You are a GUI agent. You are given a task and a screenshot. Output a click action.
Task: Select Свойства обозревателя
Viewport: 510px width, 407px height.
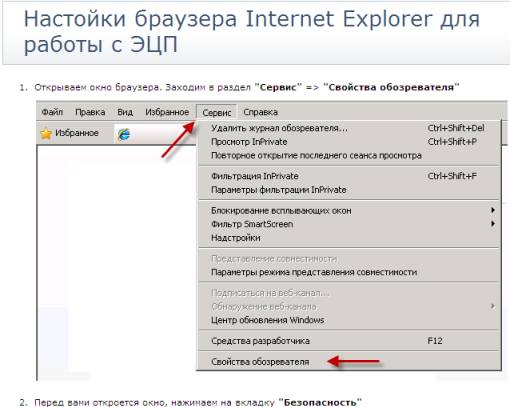349,362
